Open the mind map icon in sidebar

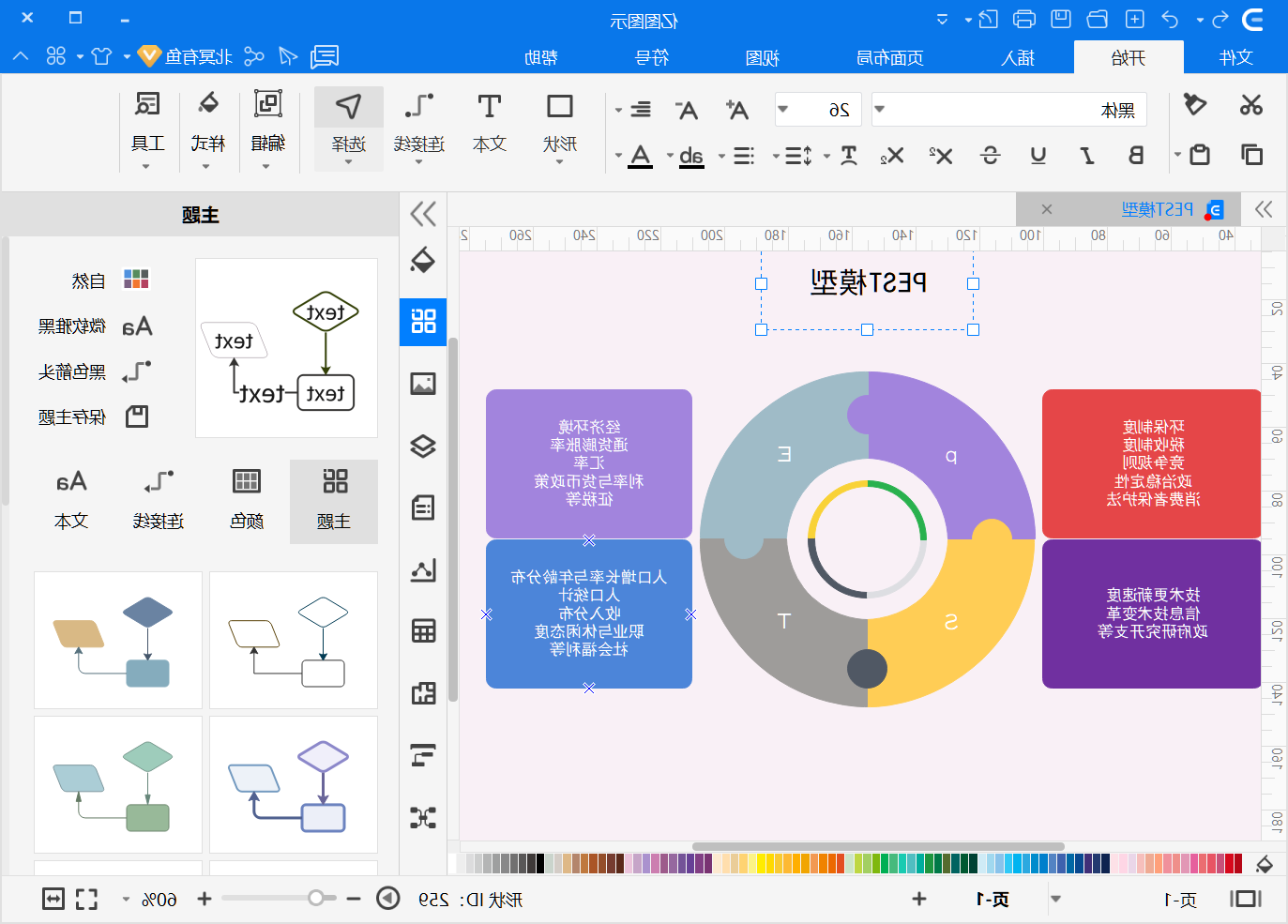[x=423, y=817]
